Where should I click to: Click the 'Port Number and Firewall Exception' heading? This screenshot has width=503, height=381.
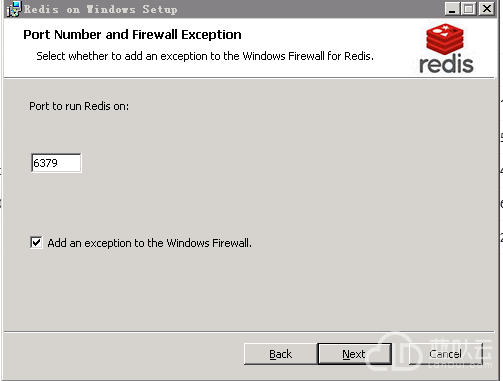132,35
